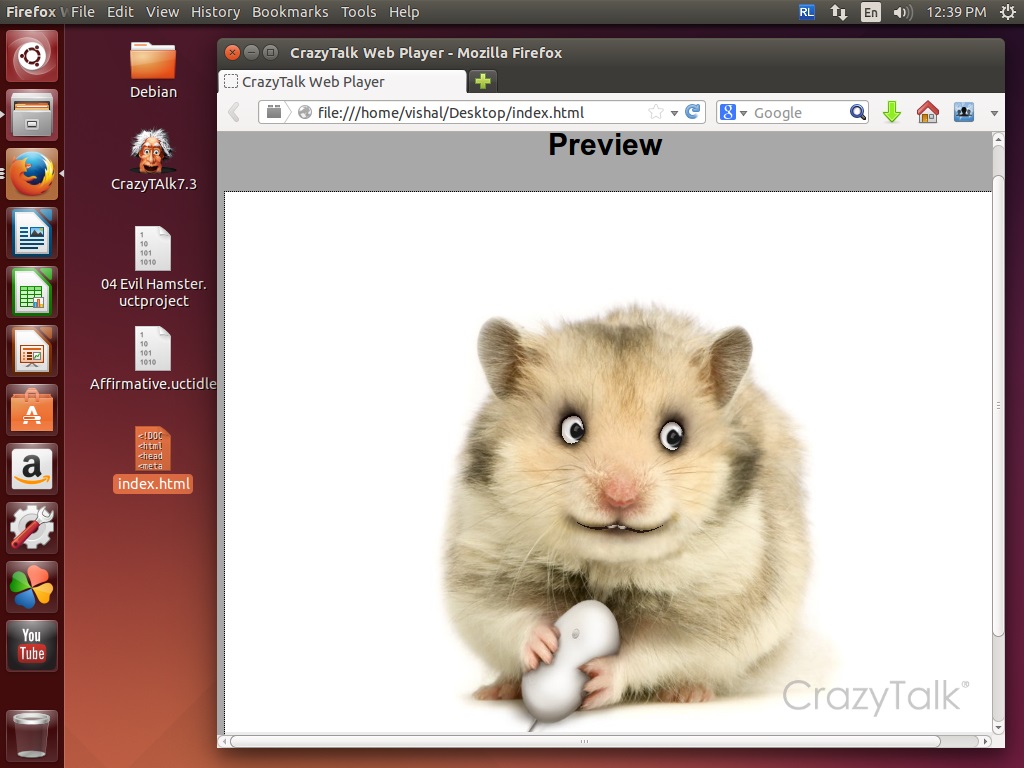
Task: Select the index.html desktop file
Action: click(x=153, y=459)
